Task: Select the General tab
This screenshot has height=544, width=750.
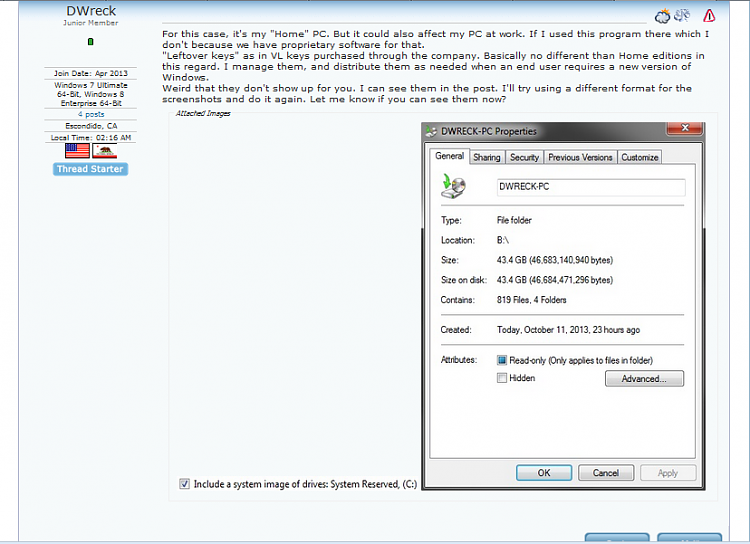Action: pyautogui.click(x=450, y=156)
